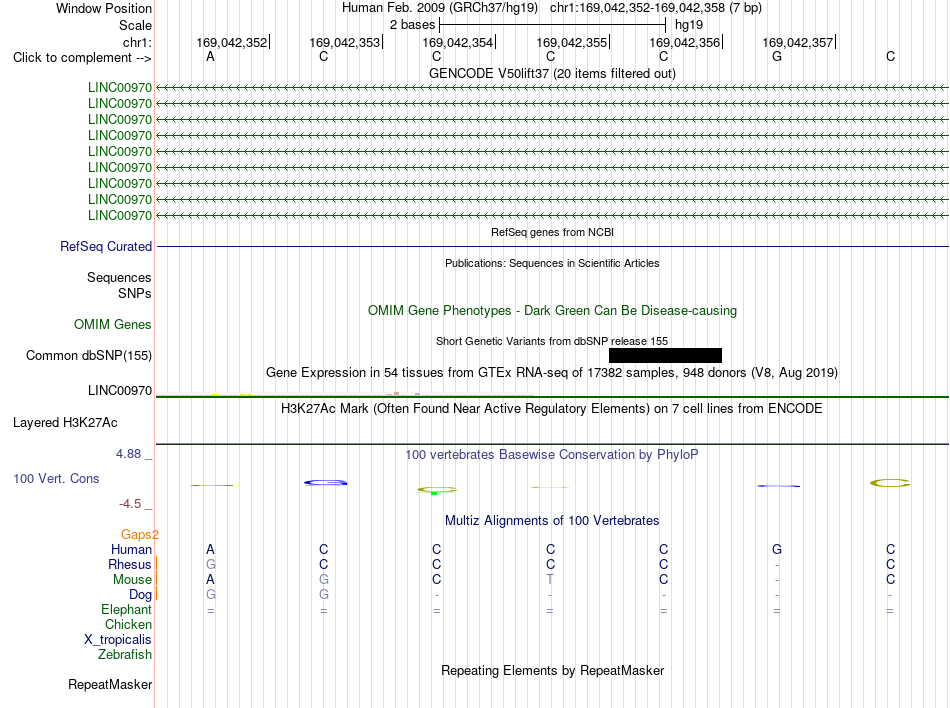Image resolution: width=950 pixels, height=708 pixels.
Task: Click the SNPs label under Sequences
Action: click(135, 294)
